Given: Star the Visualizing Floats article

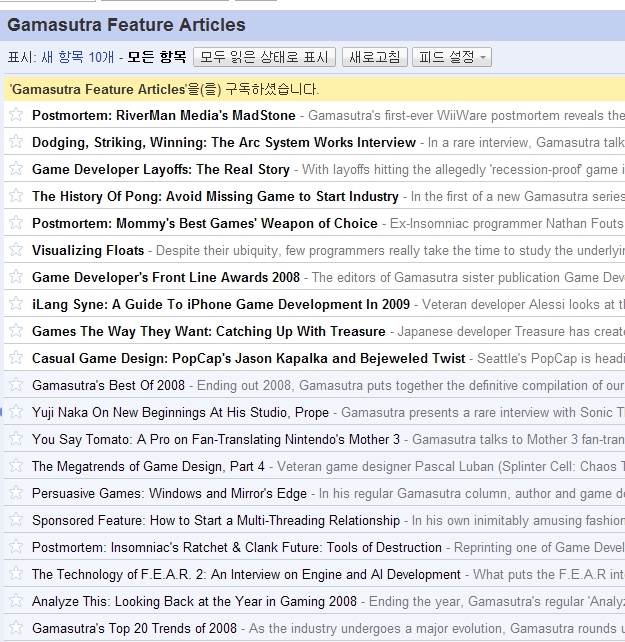Looking at the screenshot, I should pos(16,250).
